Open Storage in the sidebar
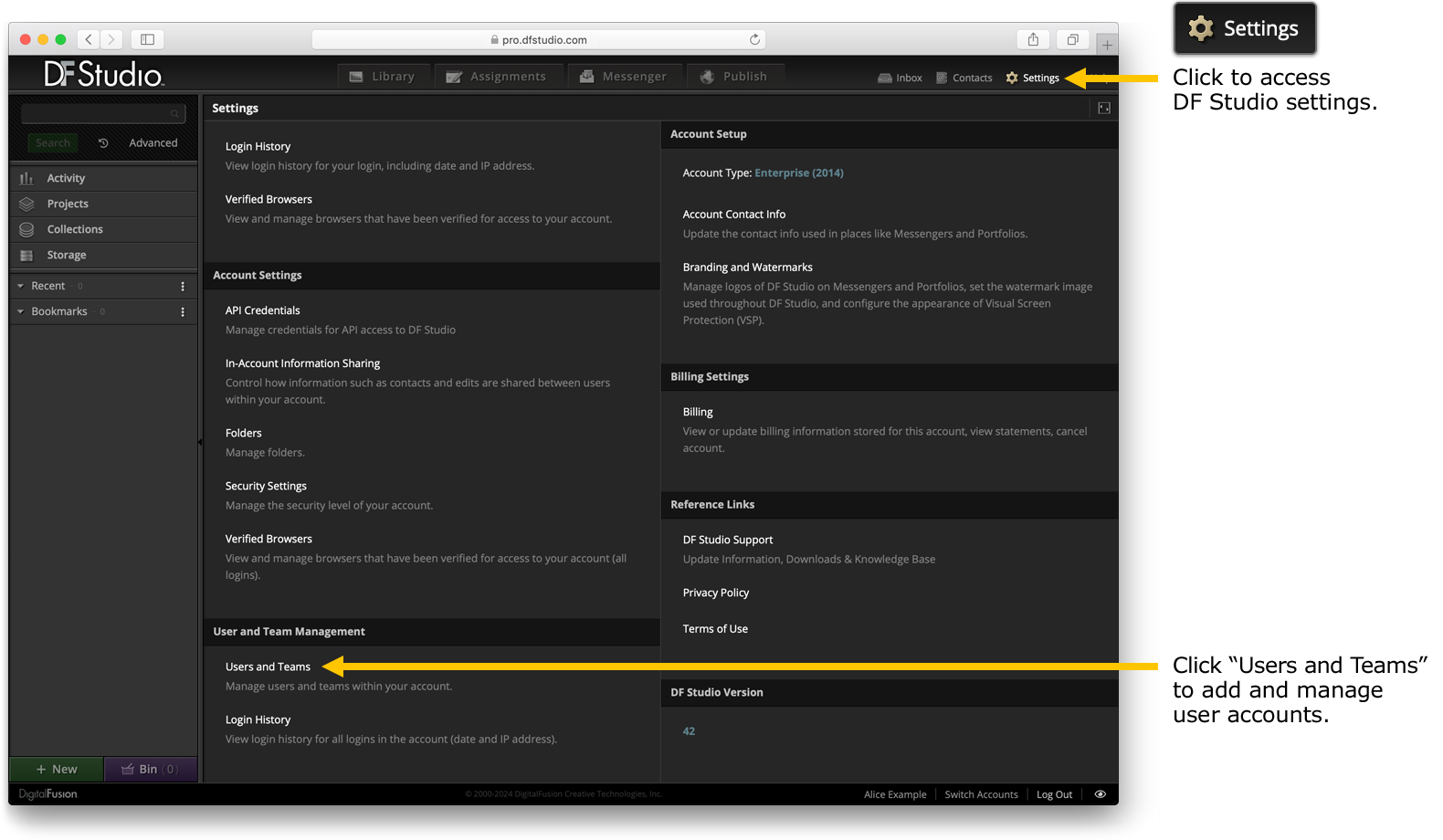This screenshot has height=840, width=1443. pos(103,255)
